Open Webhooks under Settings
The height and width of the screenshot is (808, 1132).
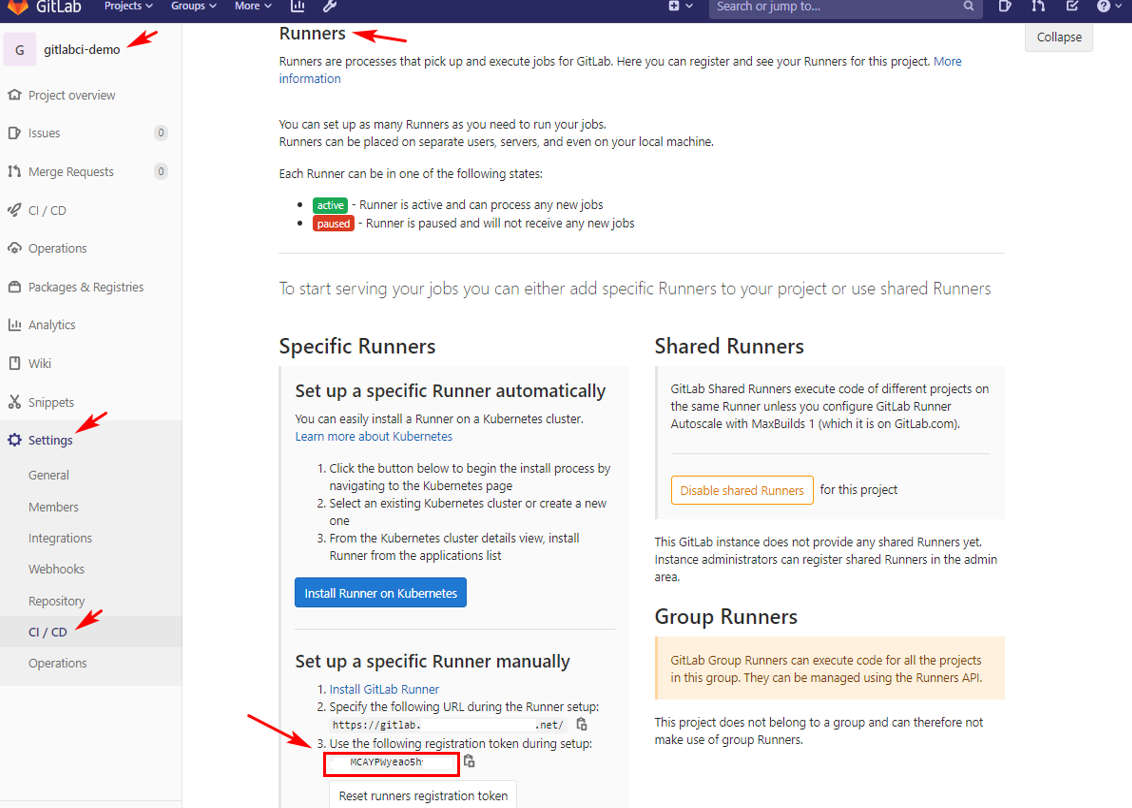56,569
